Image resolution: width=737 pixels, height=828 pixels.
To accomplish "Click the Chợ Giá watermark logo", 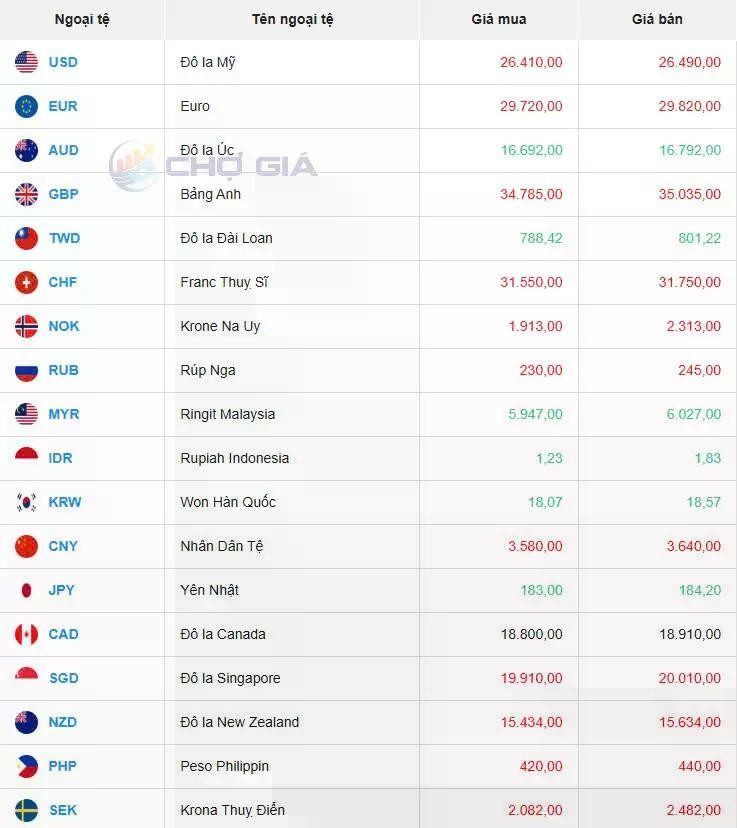I will (x=213, y=166).
